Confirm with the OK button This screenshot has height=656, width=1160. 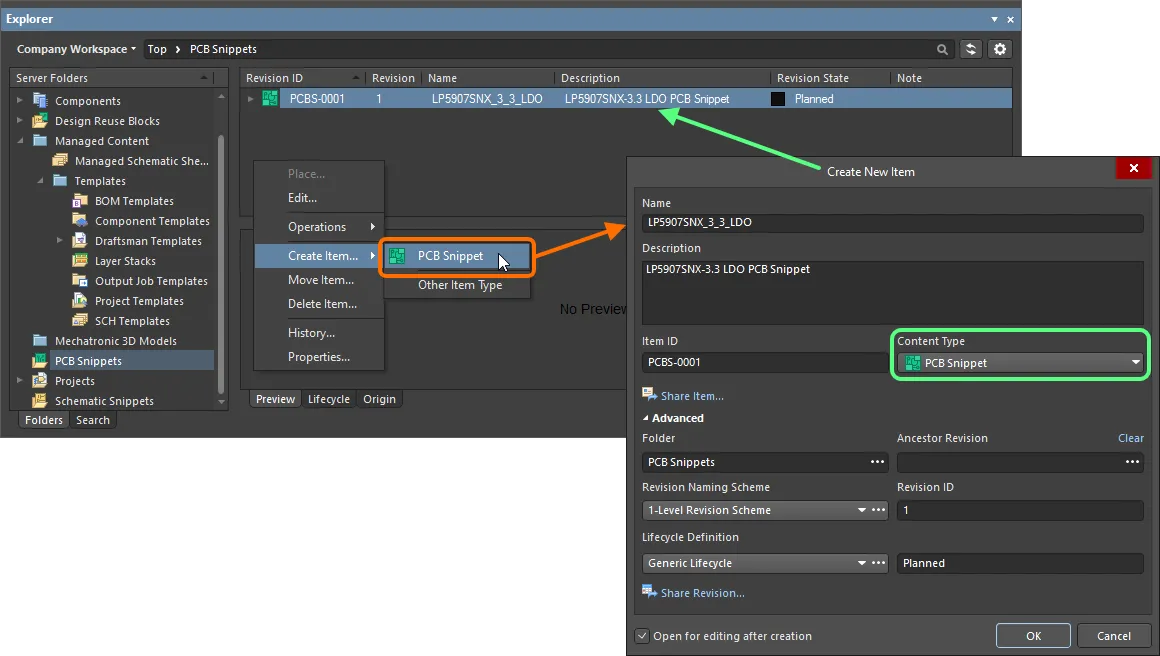click(1033, 636)
